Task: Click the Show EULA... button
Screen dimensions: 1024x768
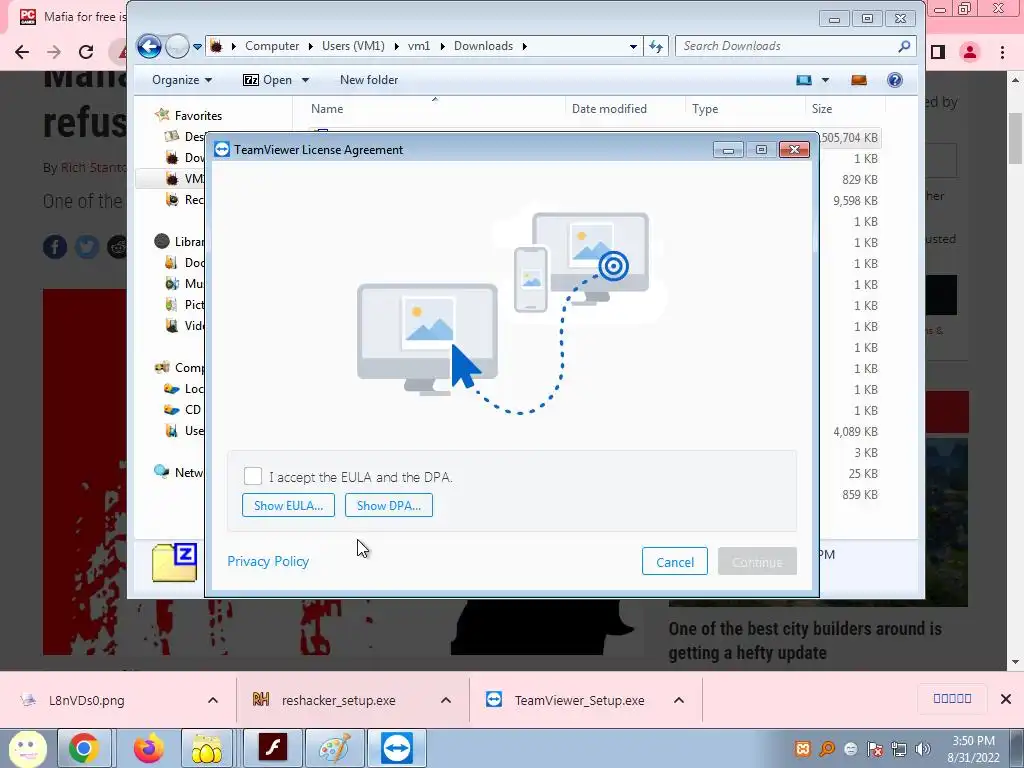Action: click(288, 505)
